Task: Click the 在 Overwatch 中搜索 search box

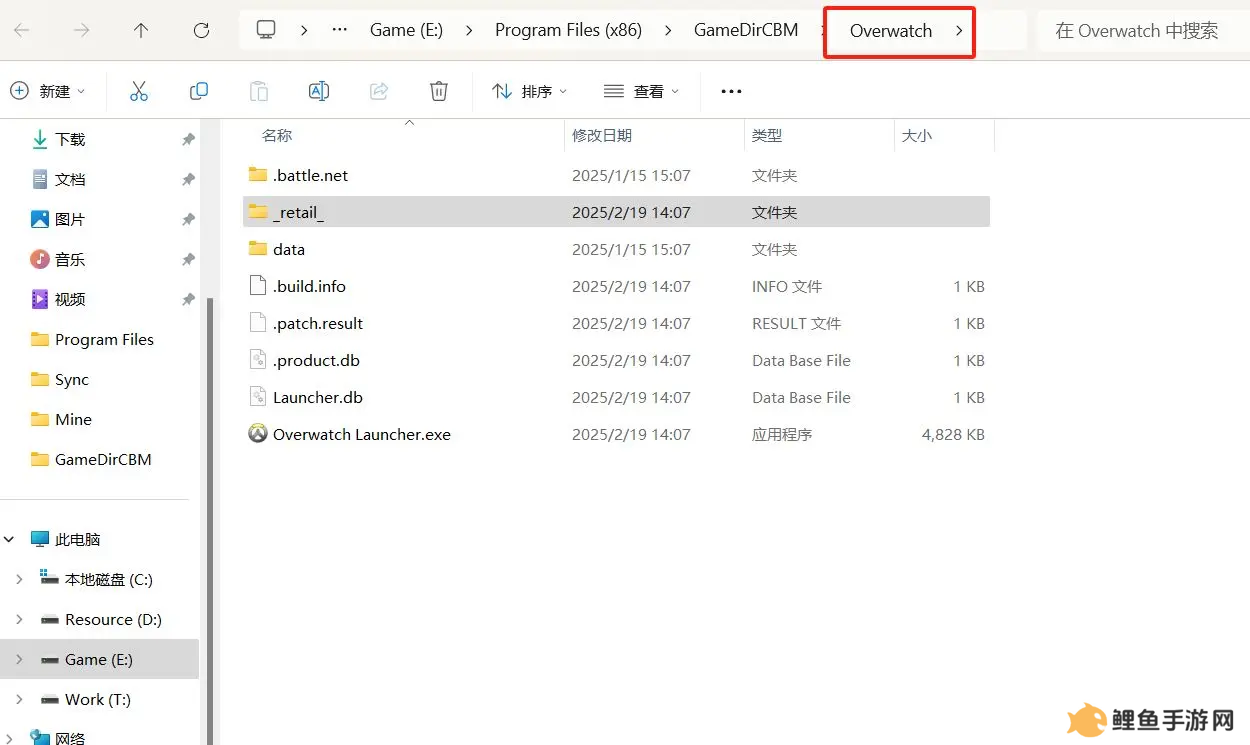Action: tap(1136, 31)
